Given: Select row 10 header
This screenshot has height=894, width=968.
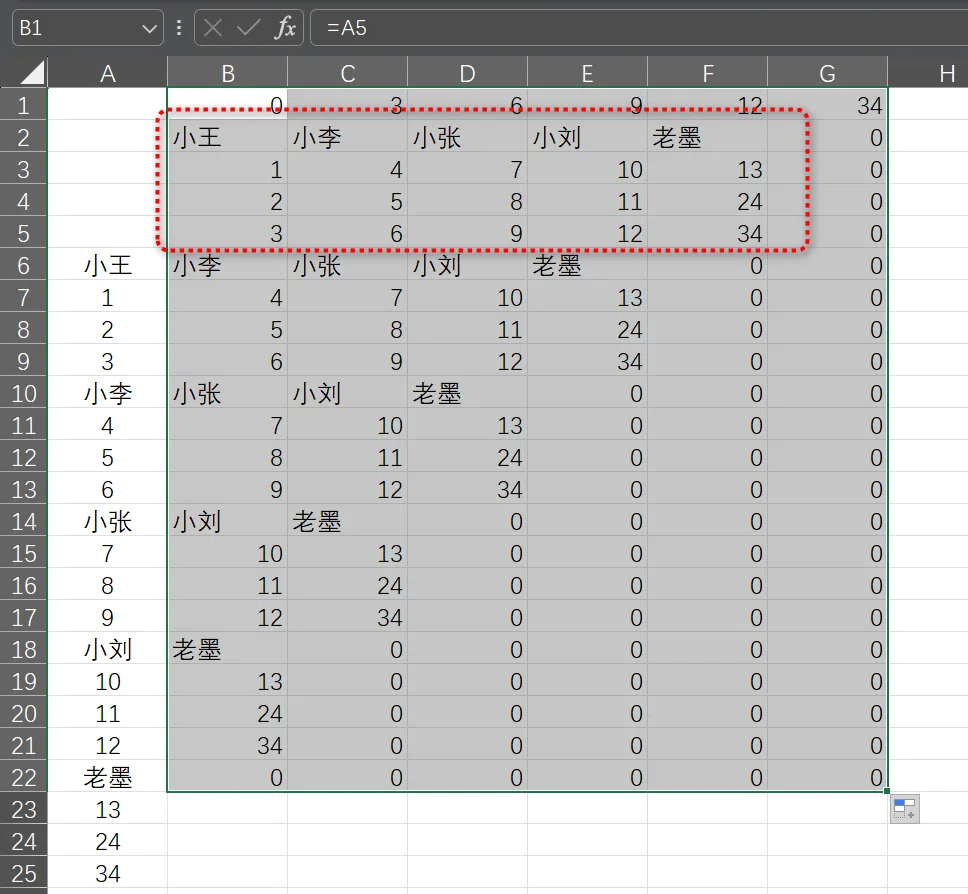Looking at the screenshot, I should (23, 393).
